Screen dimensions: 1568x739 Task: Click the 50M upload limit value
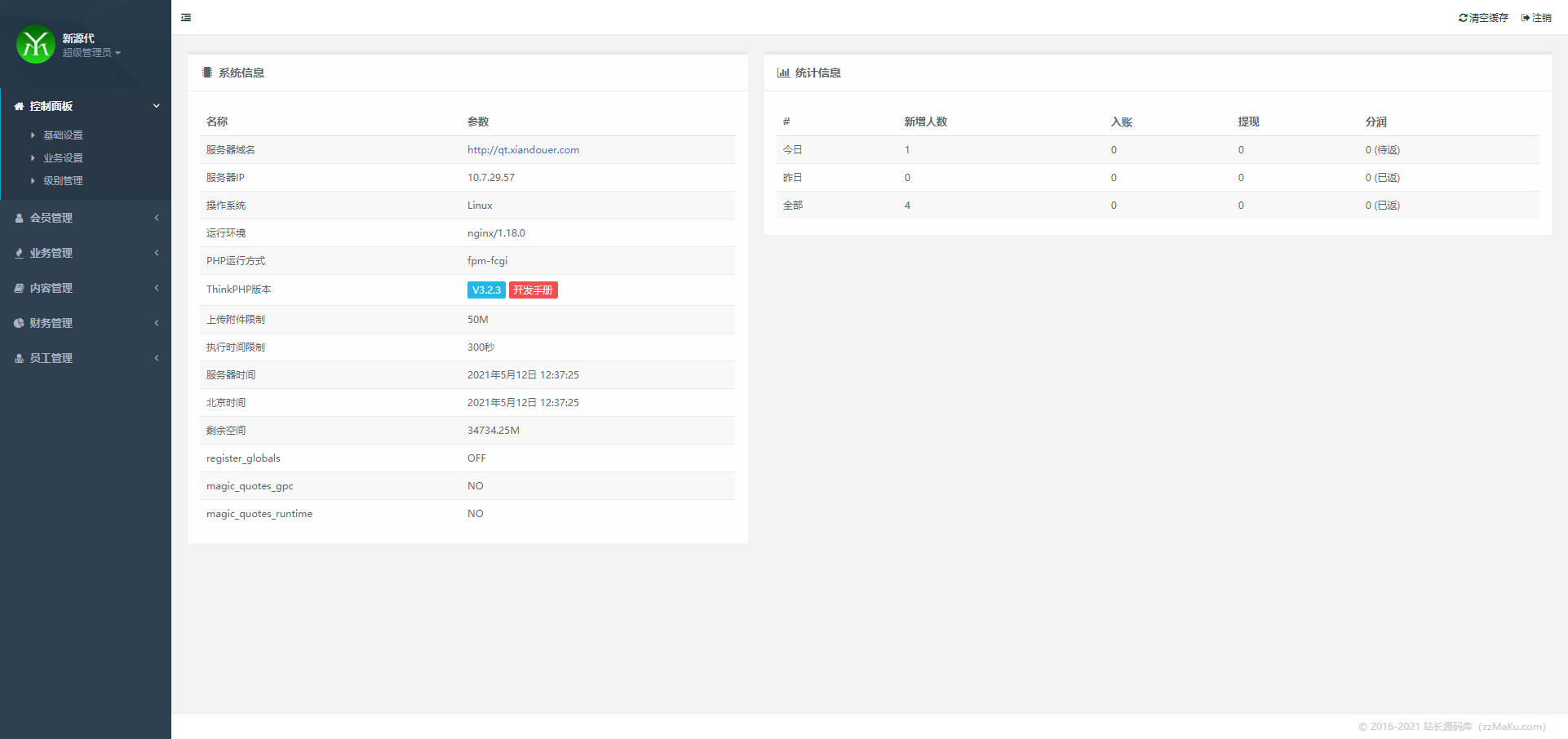click(478, 320)
